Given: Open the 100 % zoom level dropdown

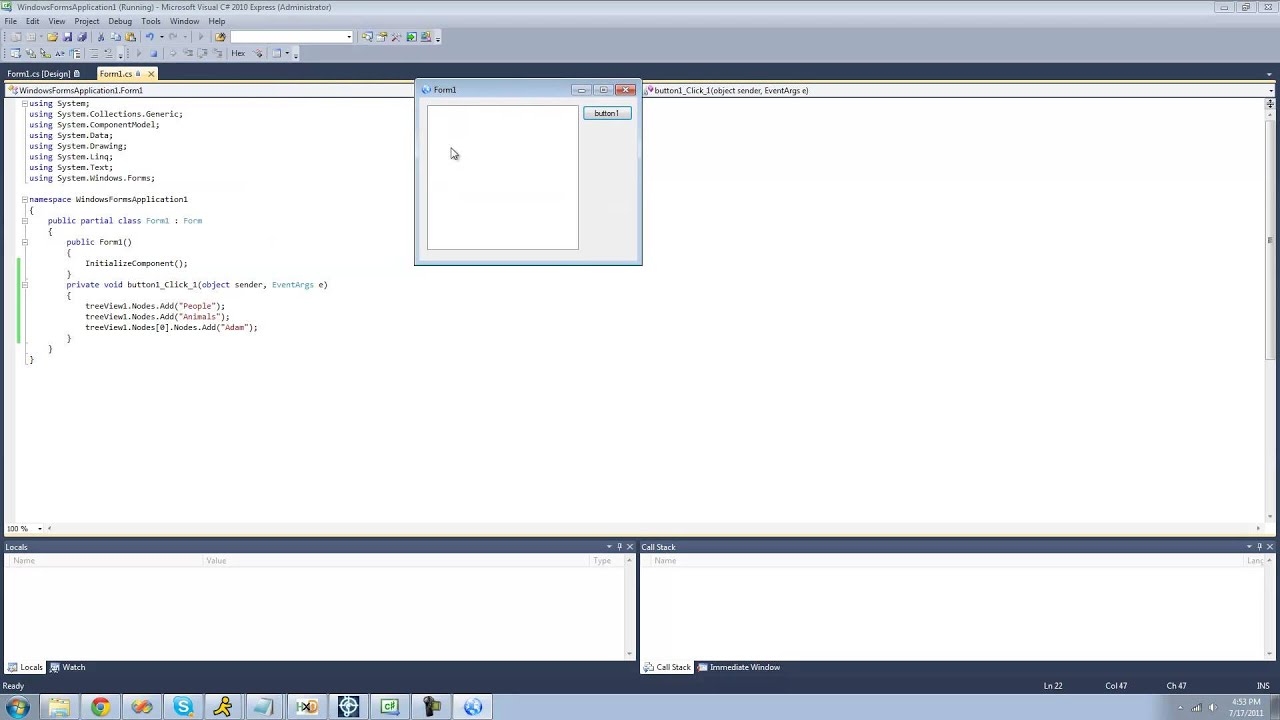Looking at the screenshot, I should pos(40,528).
